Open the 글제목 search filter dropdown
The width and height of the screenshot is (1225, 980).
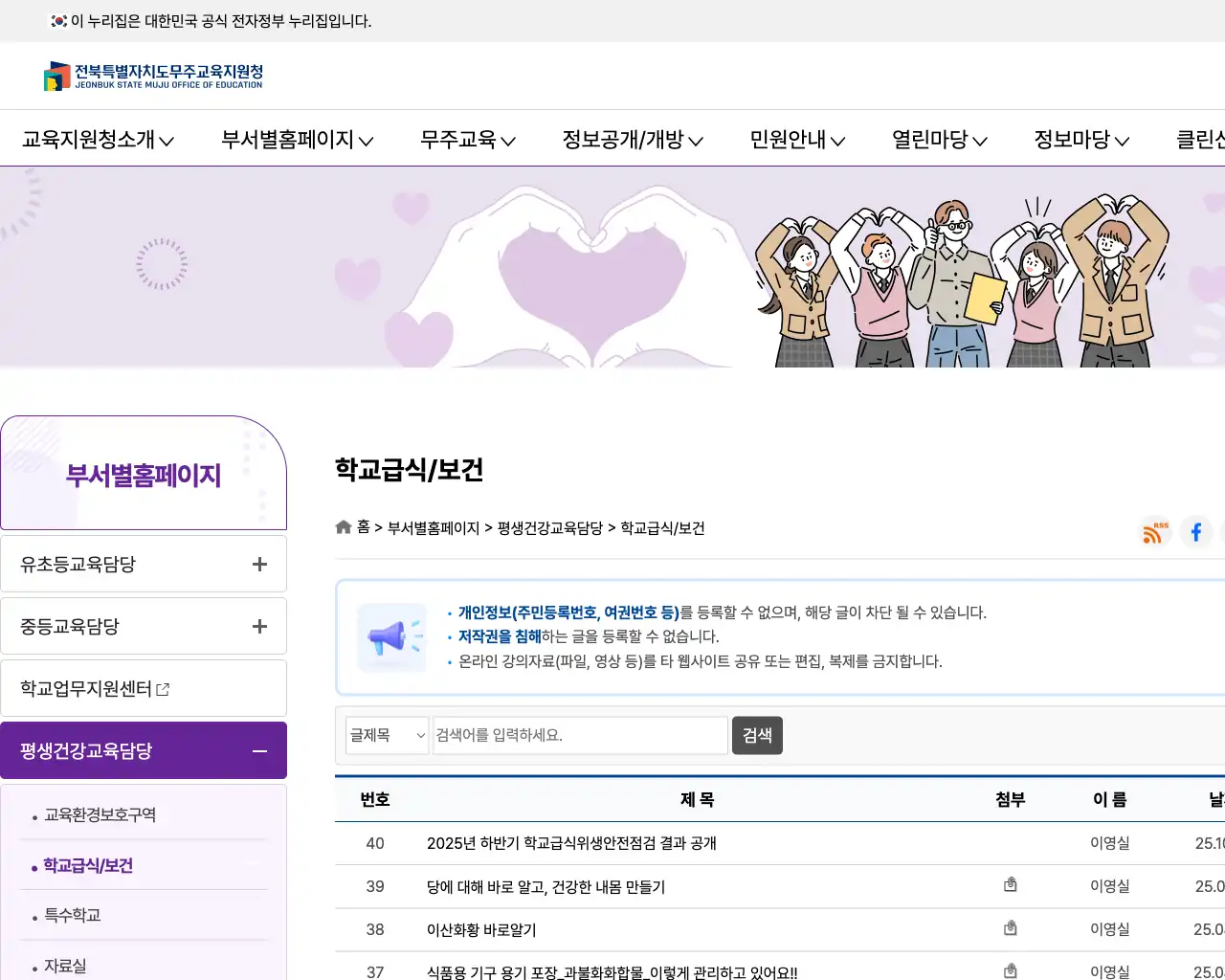[x=387, y=735]
